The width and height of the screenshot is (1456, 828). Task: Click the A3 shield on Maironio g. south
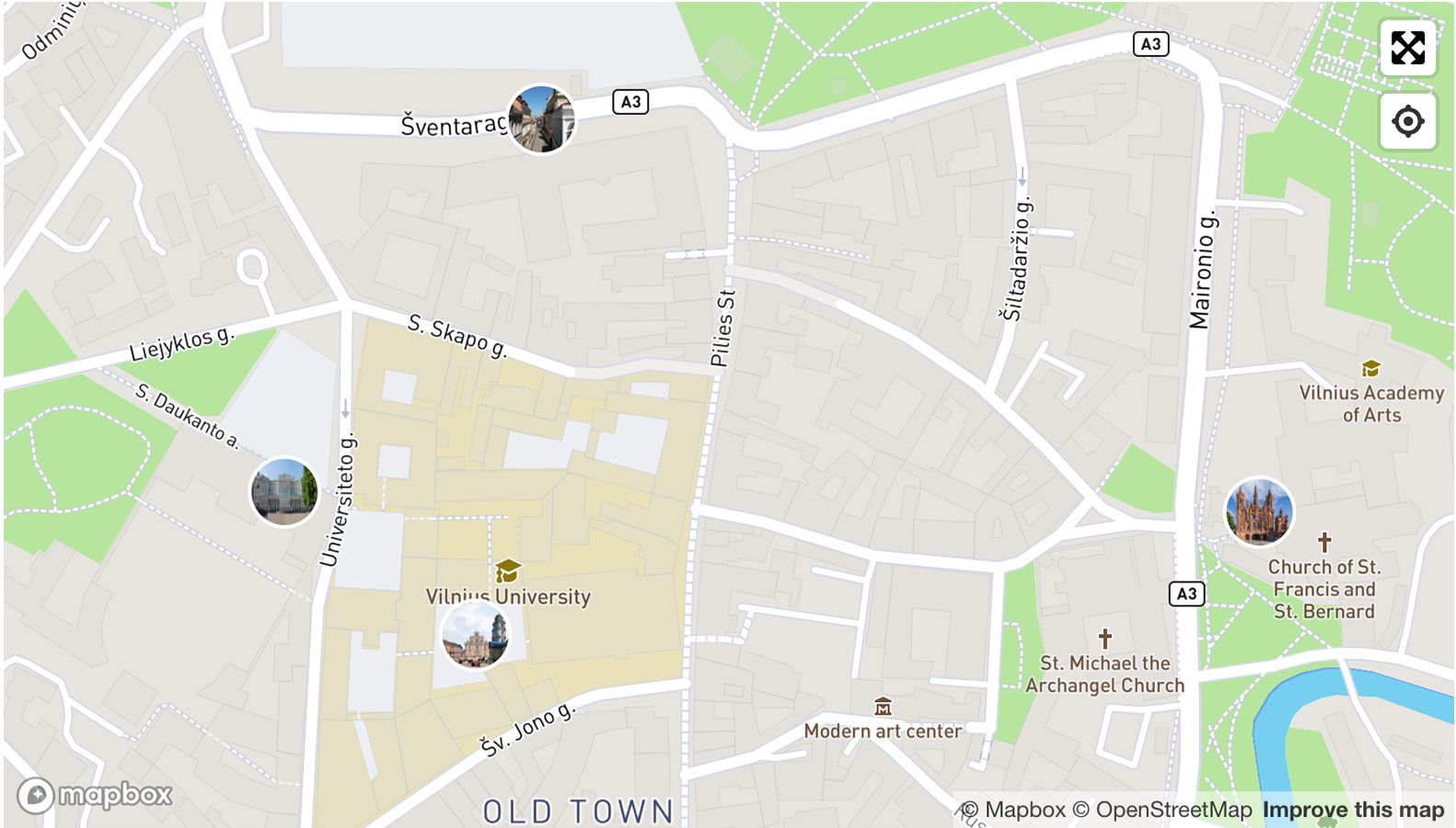pos(1187,593)
